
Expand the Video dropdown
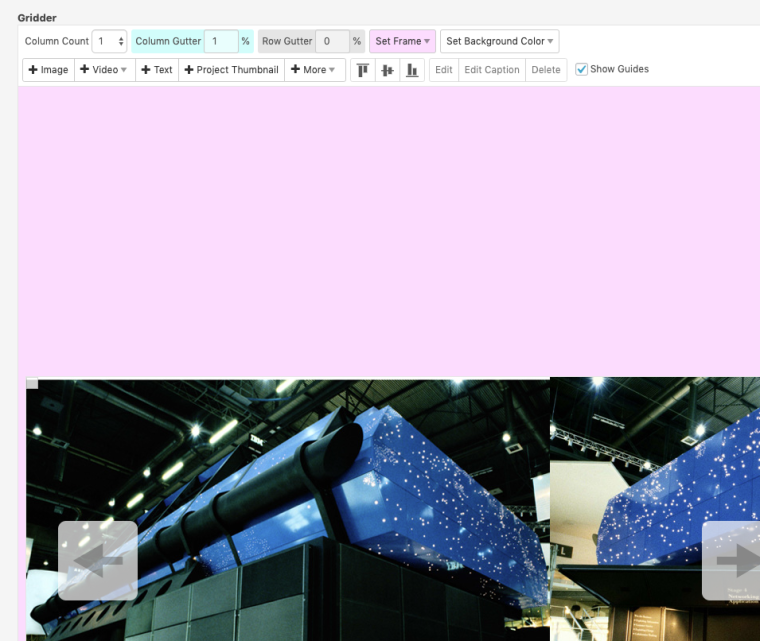pos(105,70)
